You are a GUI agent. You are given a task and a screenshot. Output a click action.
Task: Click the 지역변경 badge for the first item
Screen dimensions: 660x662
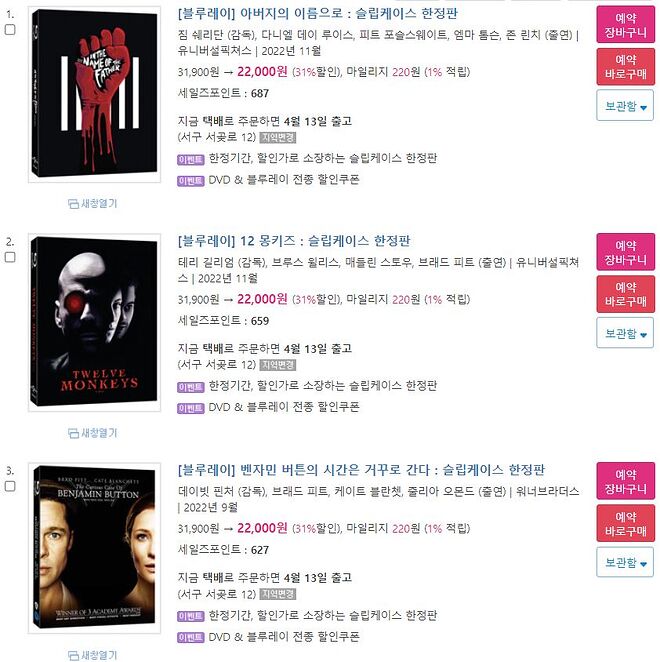(x=277, y=138)
